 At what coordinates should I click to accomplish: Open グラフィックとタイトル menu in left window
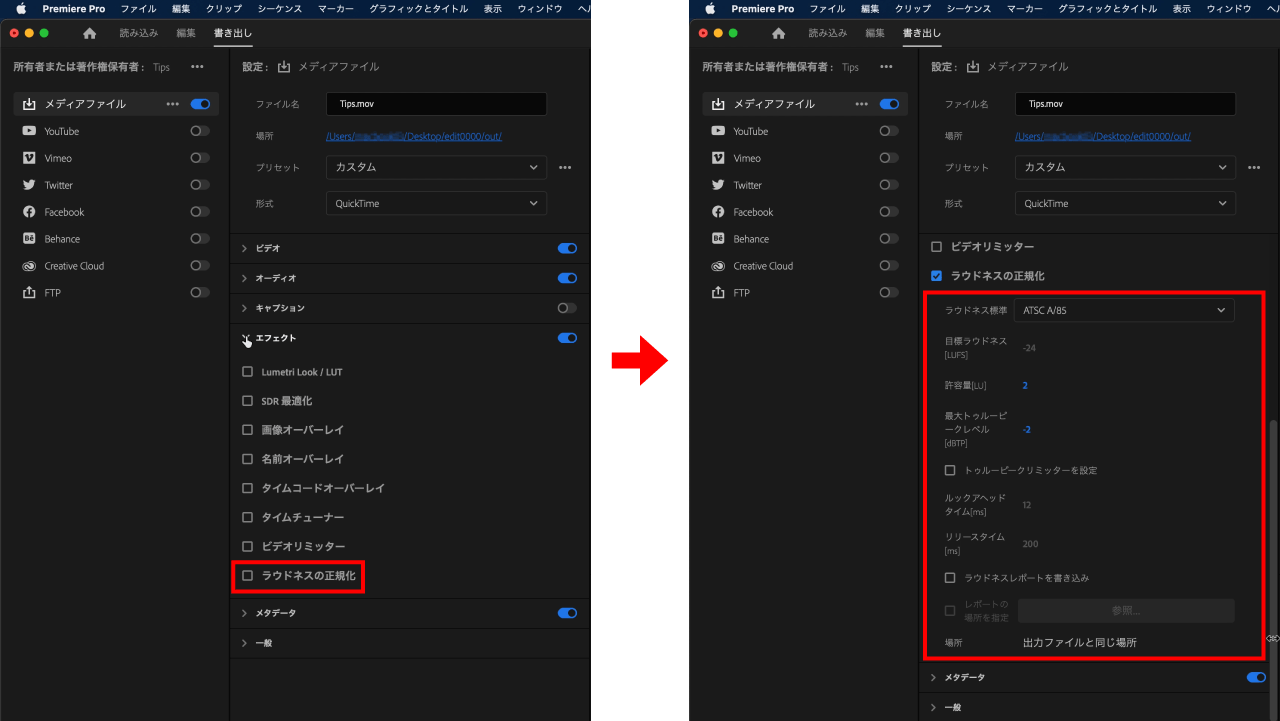pyautogui.click(x=420, y=8)
